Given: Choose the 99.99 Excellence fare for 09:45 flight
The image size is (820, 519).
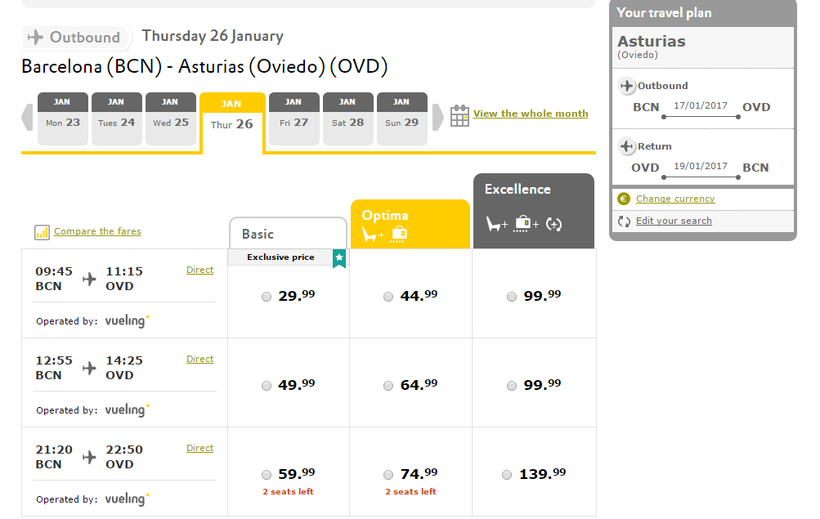Looking at the screenshot, I should [x=511, y=297].
